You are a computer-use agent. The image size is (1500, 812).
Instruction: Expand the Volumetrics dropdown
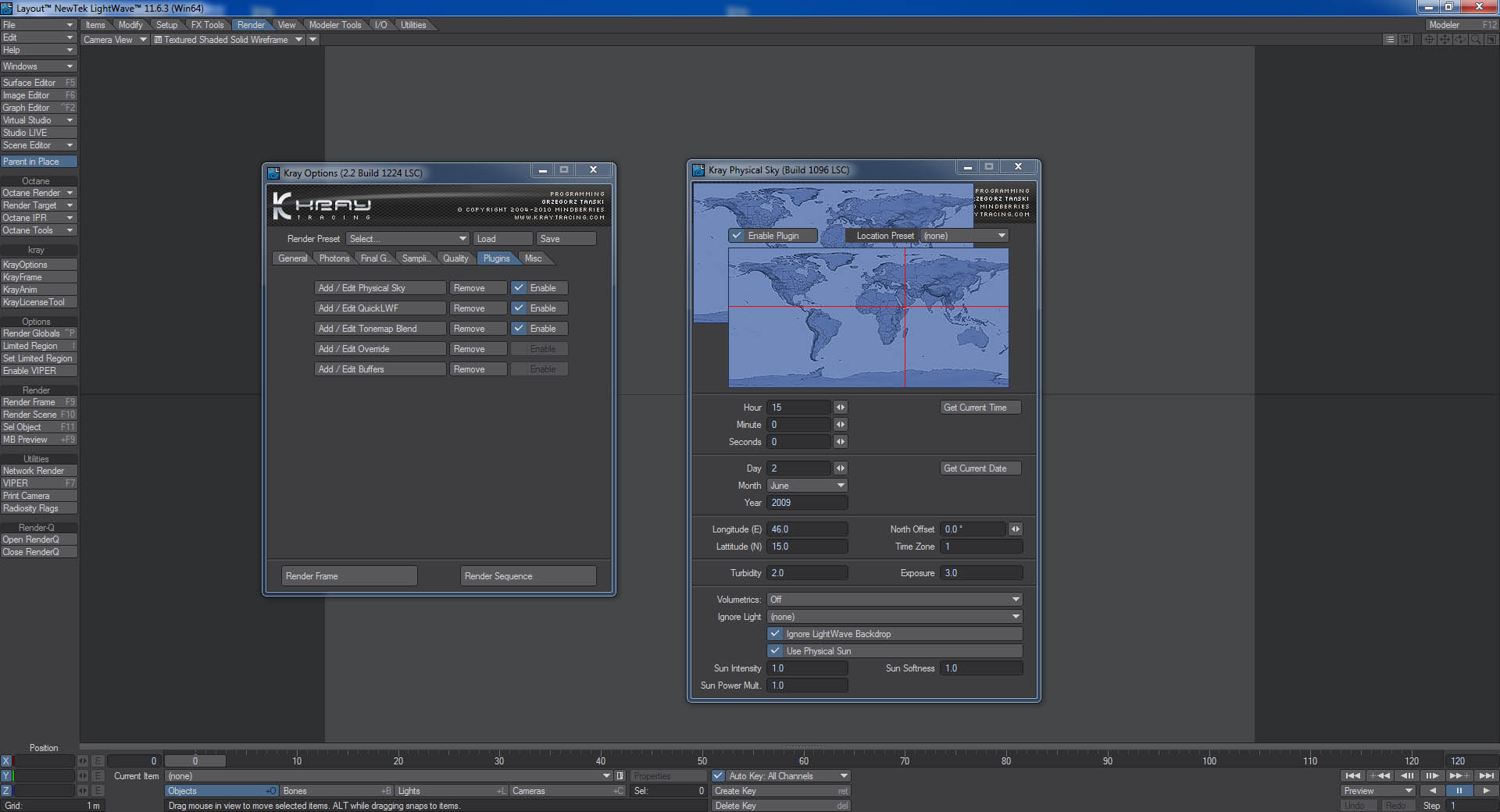coord(895,600)
